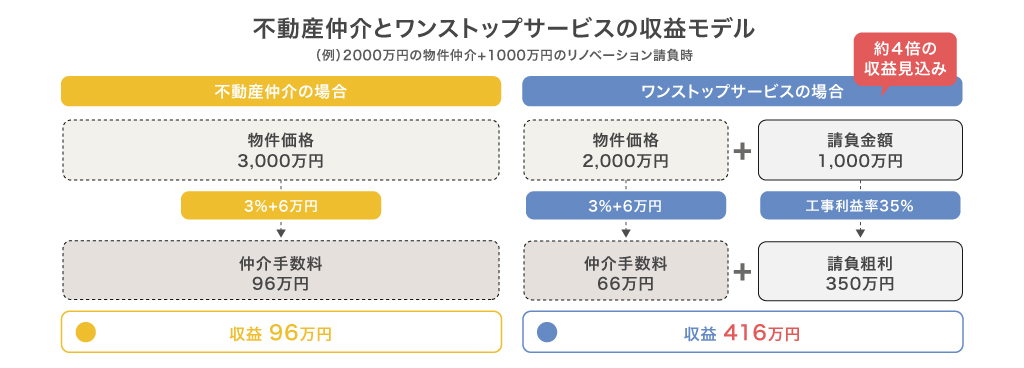Click the arrow below blue 3%+6万円 label
Screen dimensions: 1024x368
(x=626, y=229)
